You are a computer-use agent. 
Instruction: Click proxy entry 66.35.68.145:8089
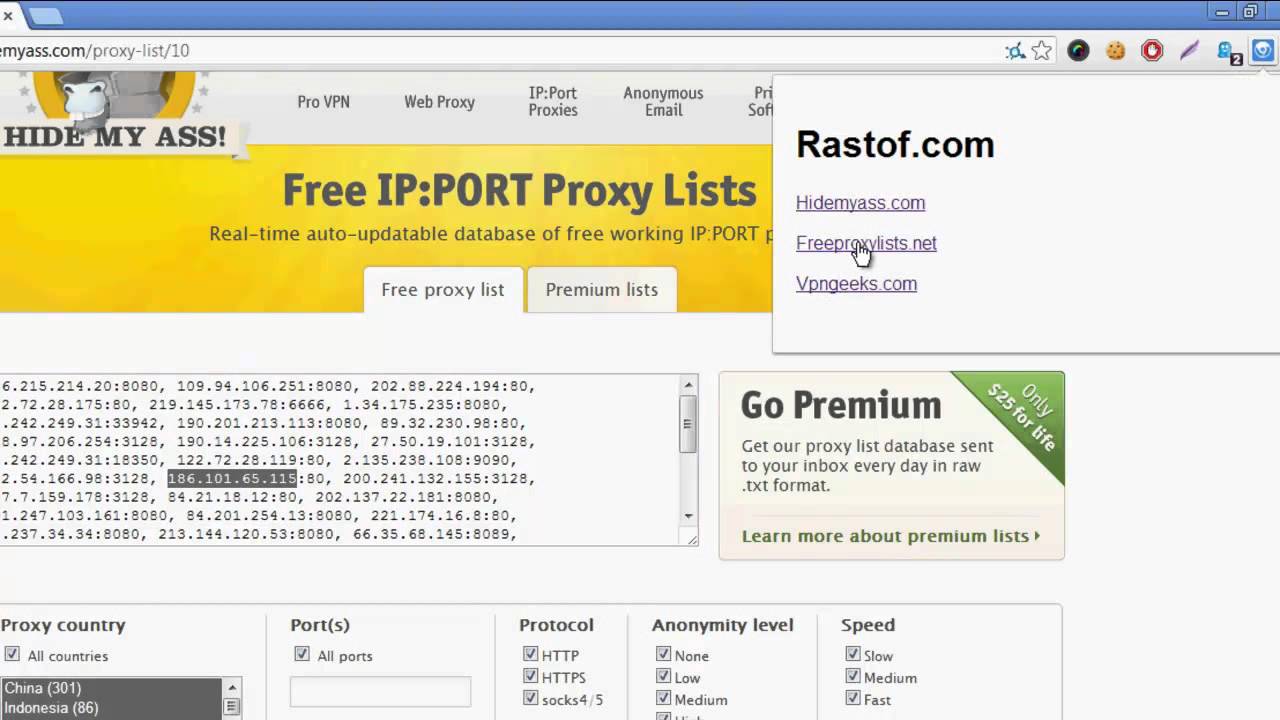coord(432,534)
